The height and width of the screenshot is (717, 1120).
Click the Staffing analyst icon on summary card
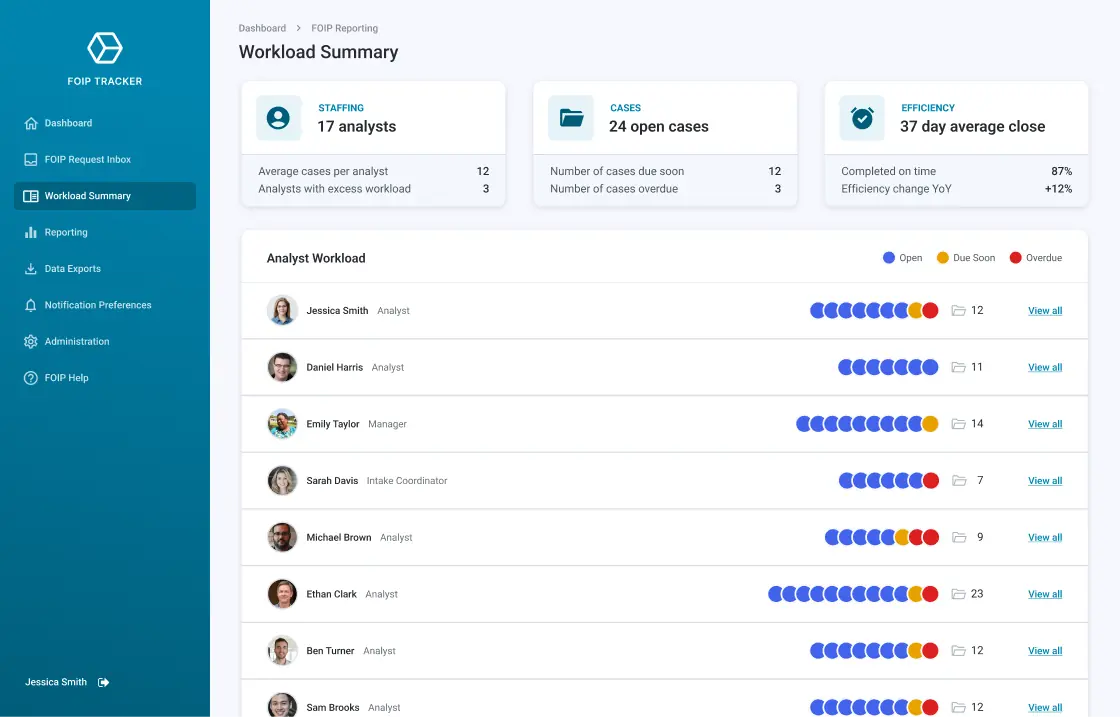click(x=278, y=118)
